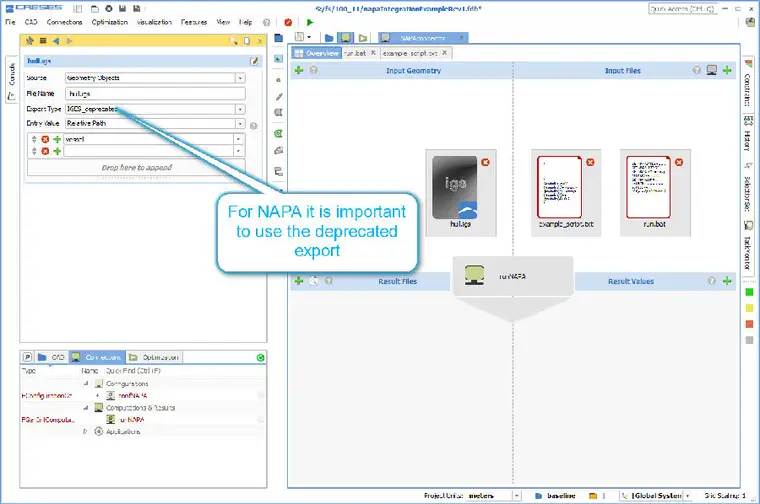Open the Entry Value dropdown
Image resolution: width=760 pixels, height=504 pixels.
pyautogui.click(x=240, y=124)
